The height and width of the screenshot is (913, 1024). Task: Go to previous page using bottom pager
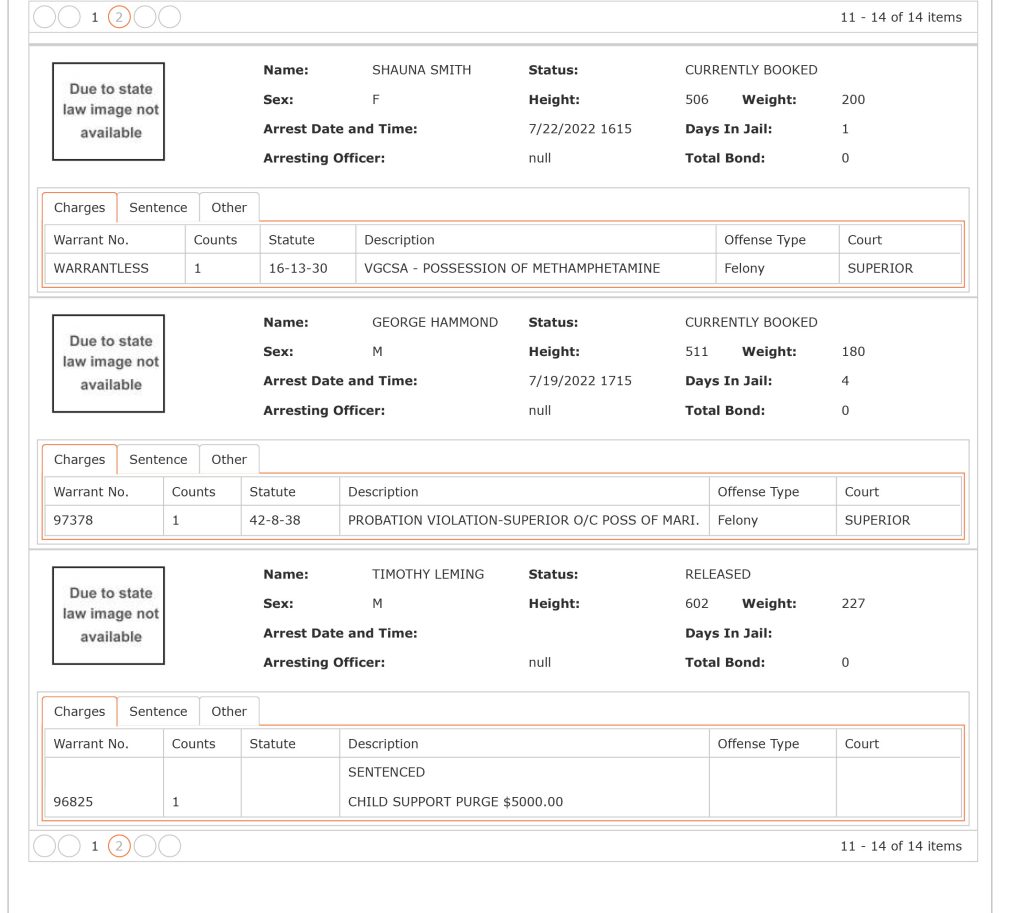[x=69, y=846]
